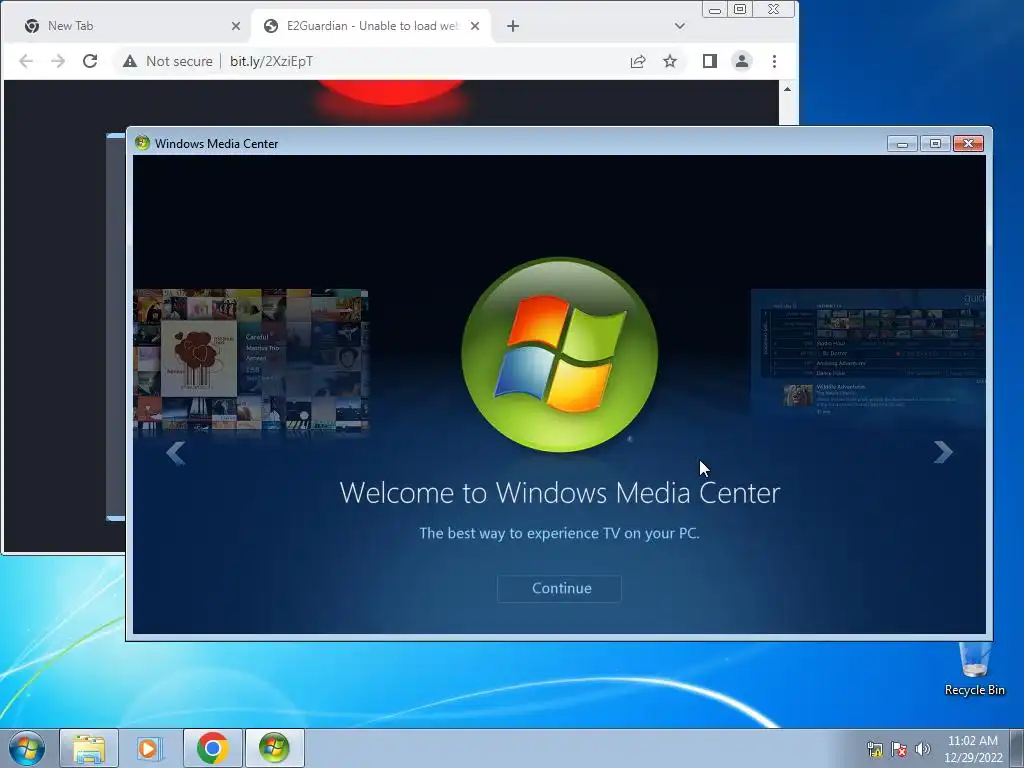Go forward in Chrome
The image size is (1024, 768).
pos(58,61)
